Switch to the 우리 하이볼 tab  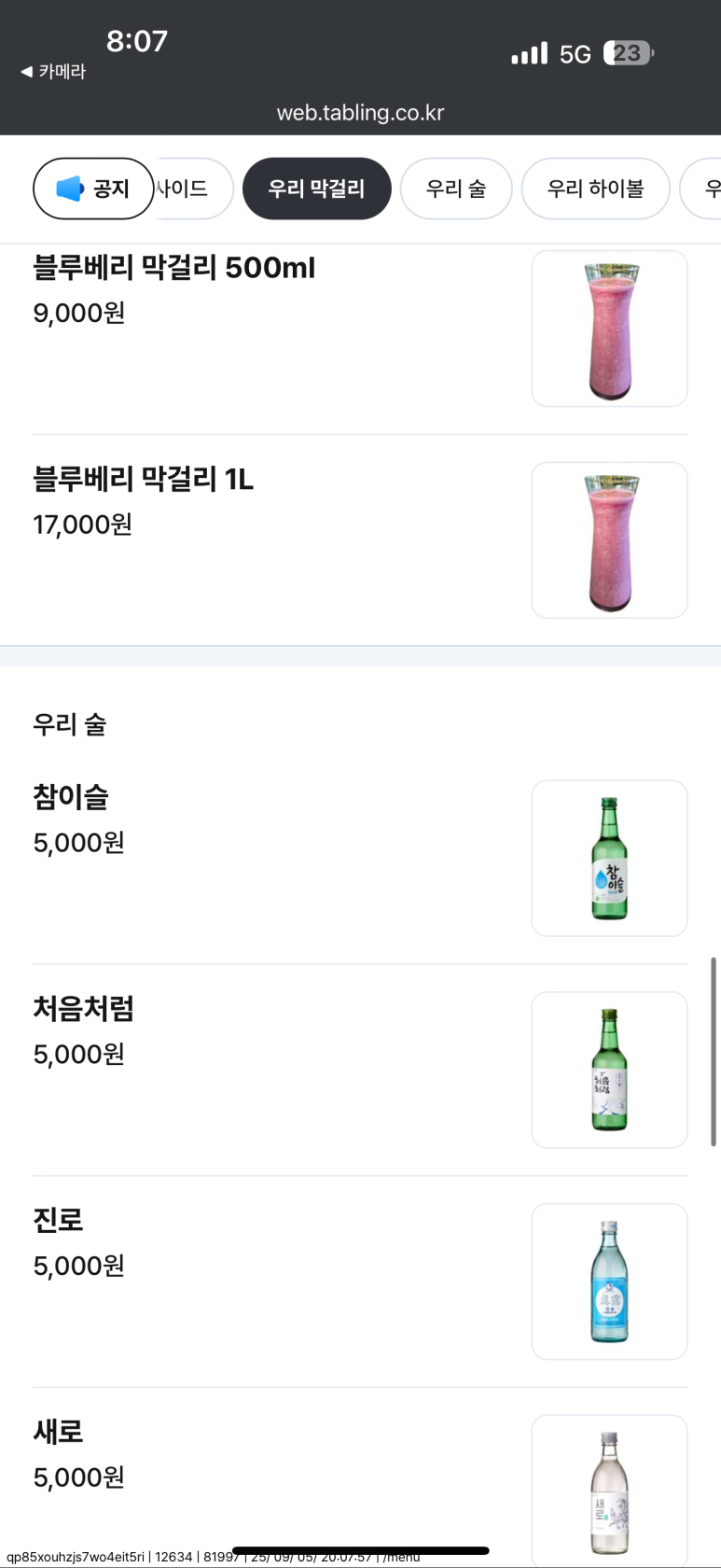595,189
